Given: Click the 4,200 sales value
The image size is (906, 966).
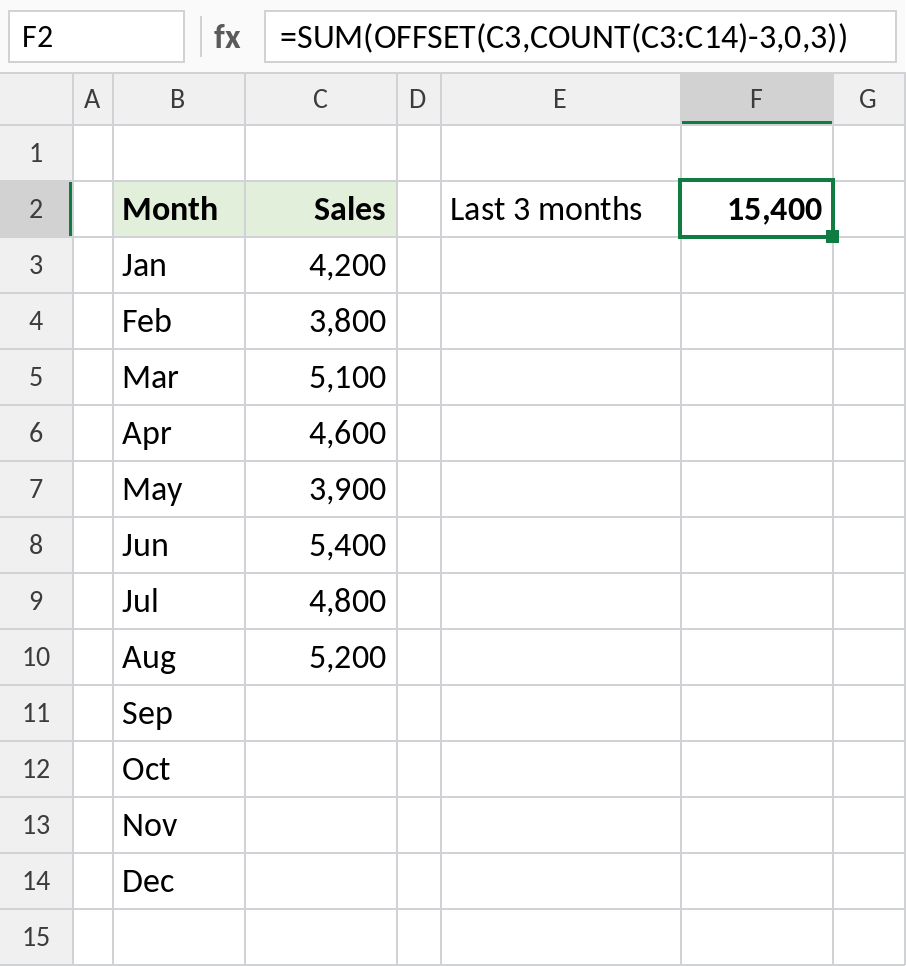Looking at the screenshot, I should tap(321, 265).
